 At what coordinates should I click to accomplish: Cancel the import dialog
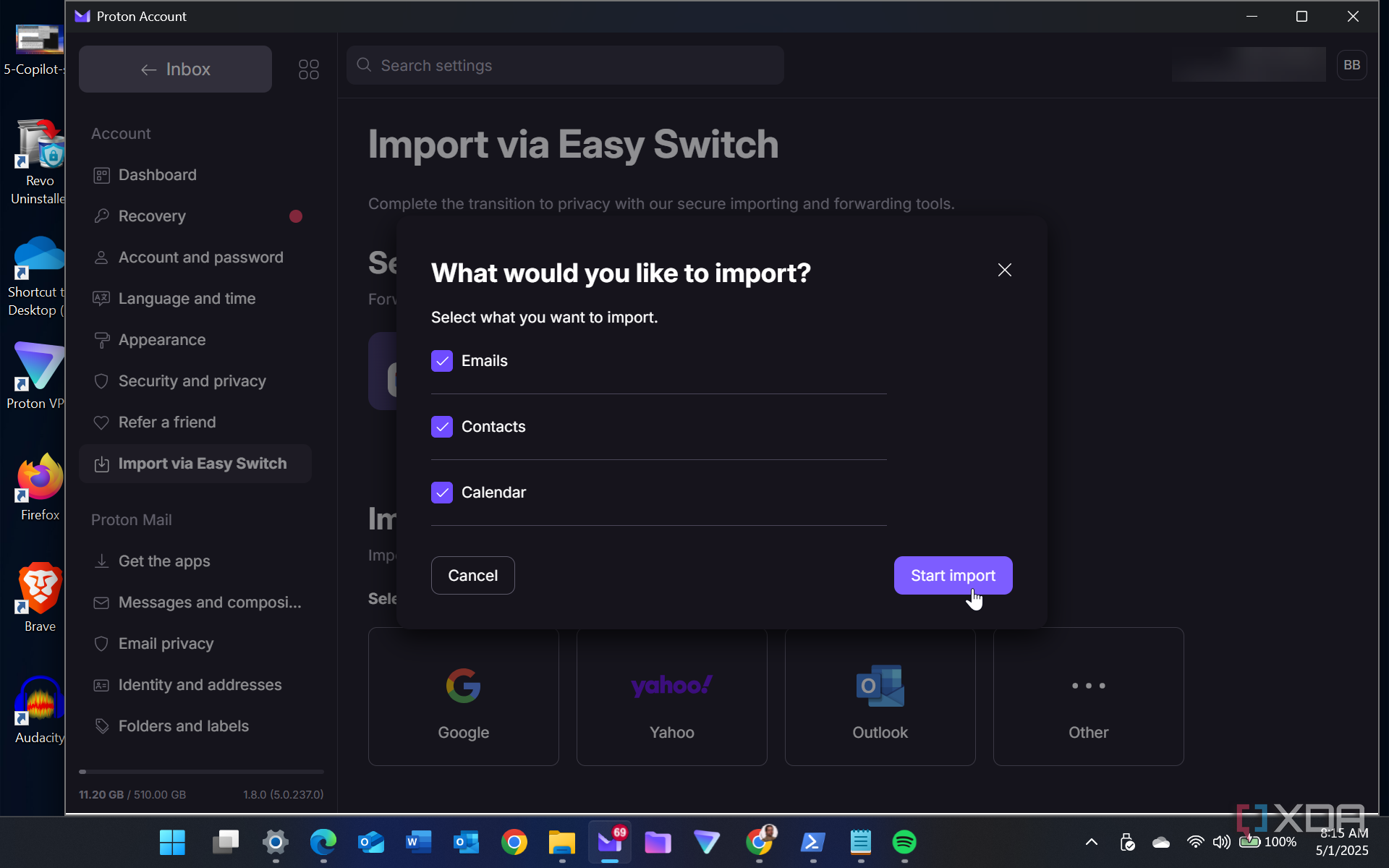click(x=472, y=575)
